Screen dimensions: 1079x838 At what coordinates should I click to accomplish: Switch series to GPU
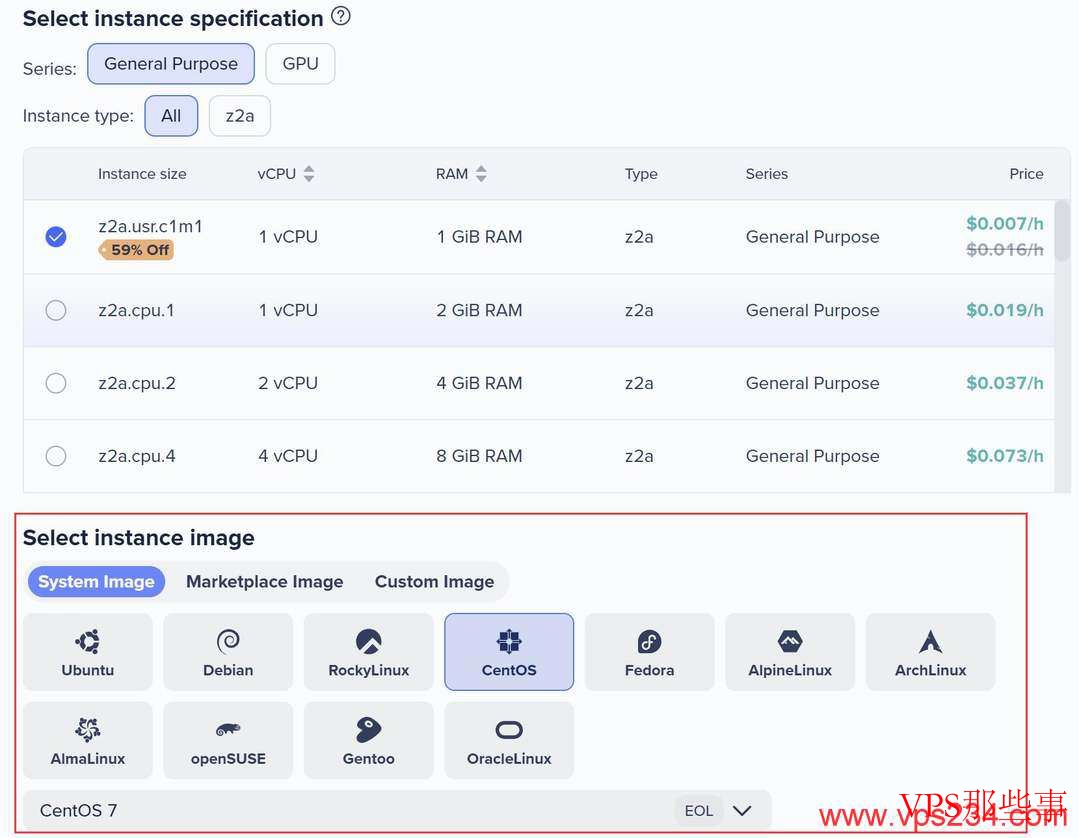tap(300, 64)
